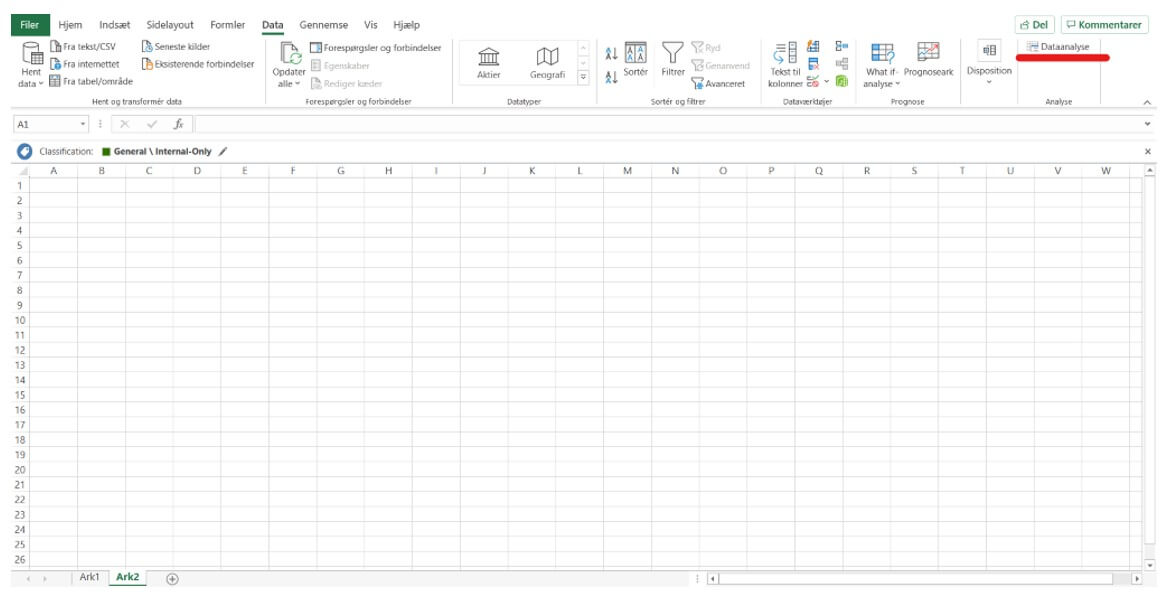Image resolution: width=1168 pixels, height=597 pixels.
Task: Open Forespørgsler og forbindelser pane
Action: click(375, 47)
